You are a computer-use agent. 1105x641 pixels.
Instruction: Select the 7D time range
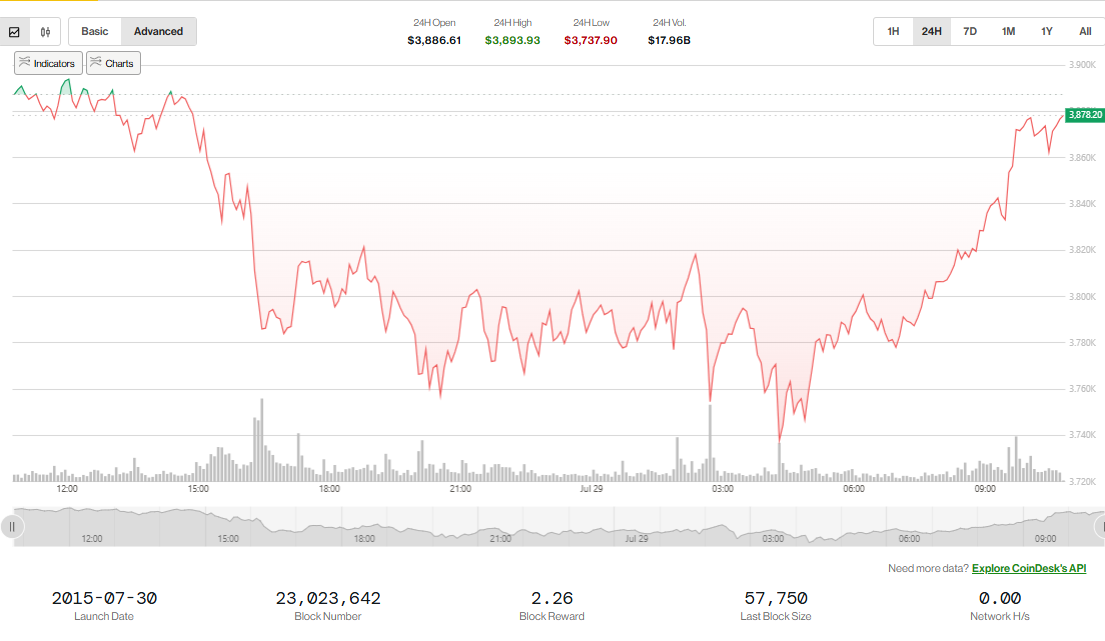(x=970, y=32)
